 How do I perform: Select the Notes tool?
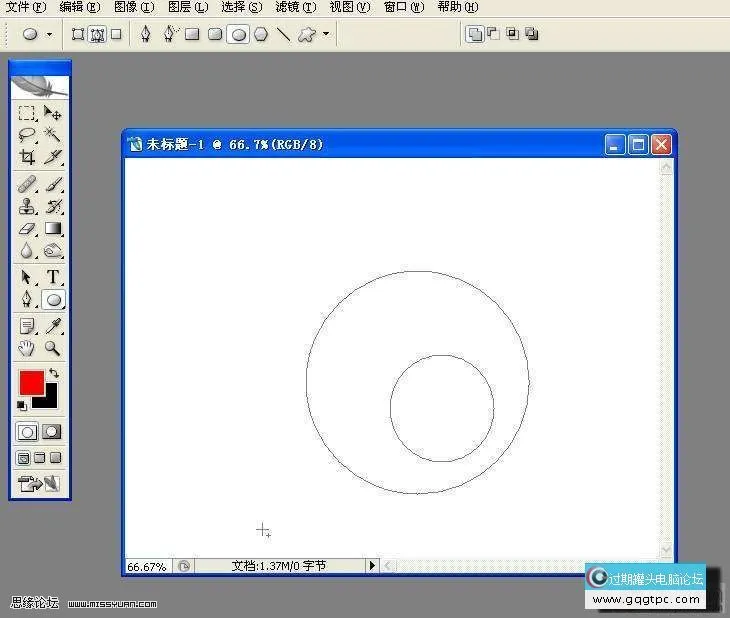pos(27,326)
